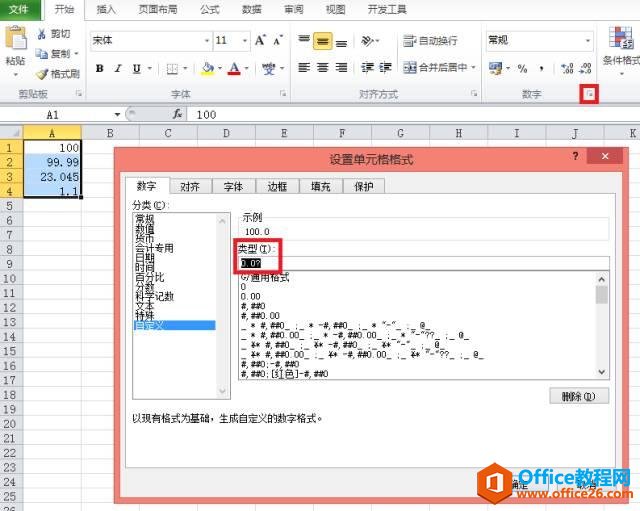Select column D header
Screen dimensions: 640x511
226,133
